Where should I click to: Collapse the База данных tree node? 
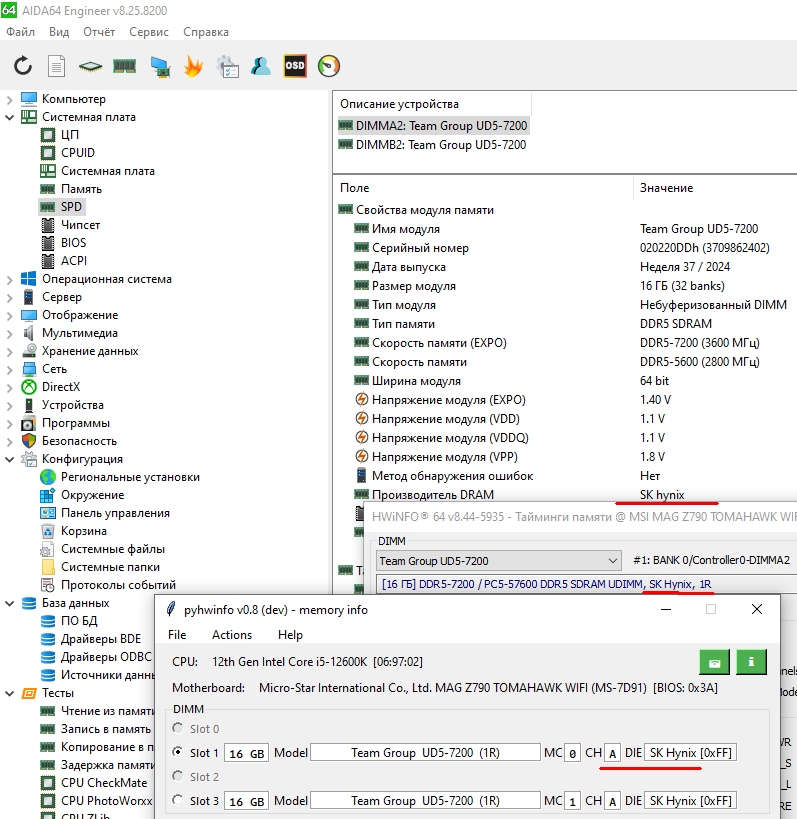pyautogui.click(x=9, y=603)
